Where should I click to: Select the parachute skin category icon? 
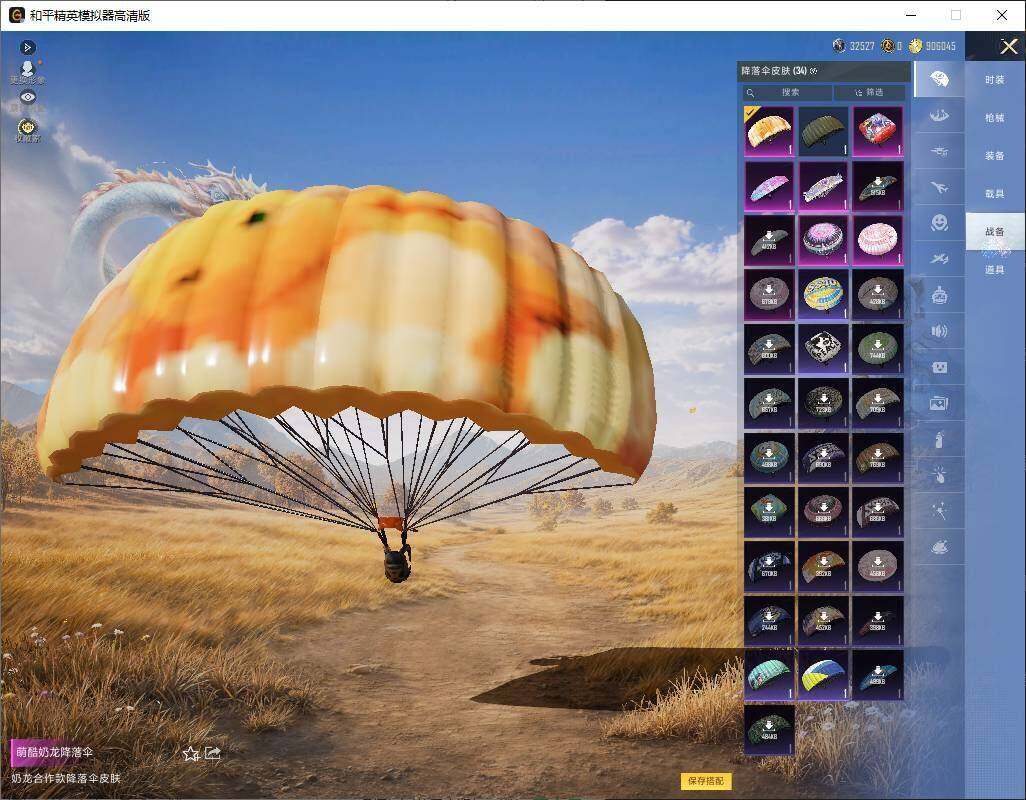(939, 80)
